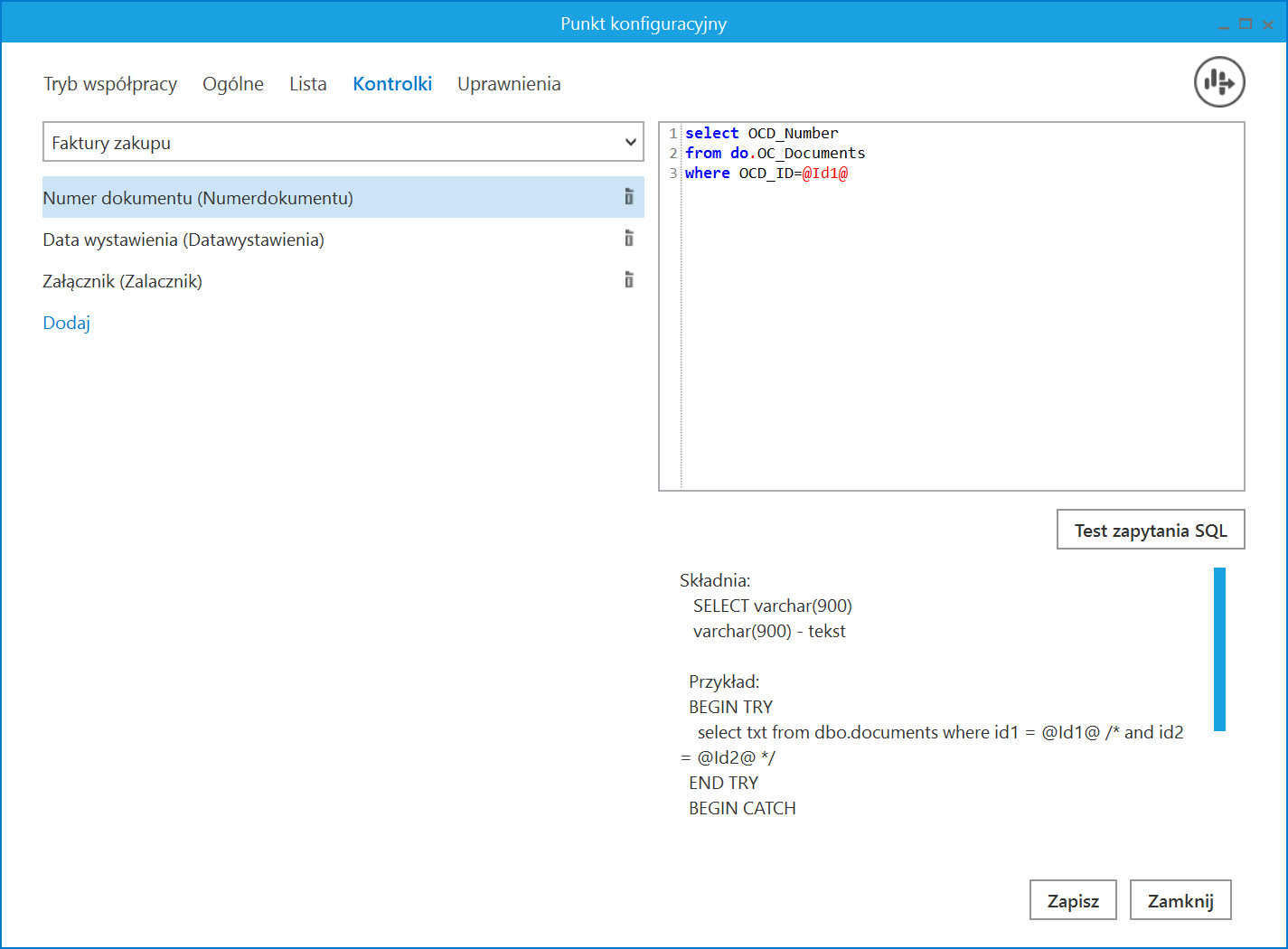Expand the Faktury zakupu dropdown
Screen dimensions: 1288x949
pos(630,143)
